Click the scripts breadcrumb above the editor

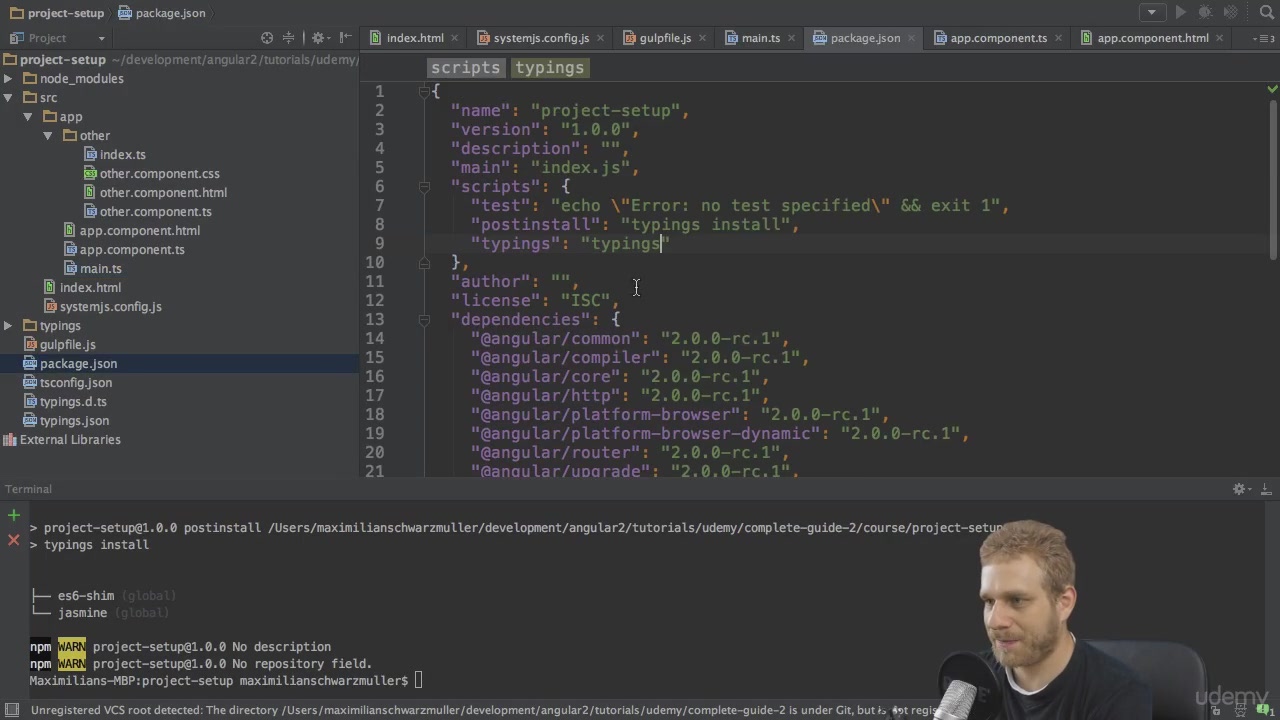pyautogui.click(x=465, y=68)
